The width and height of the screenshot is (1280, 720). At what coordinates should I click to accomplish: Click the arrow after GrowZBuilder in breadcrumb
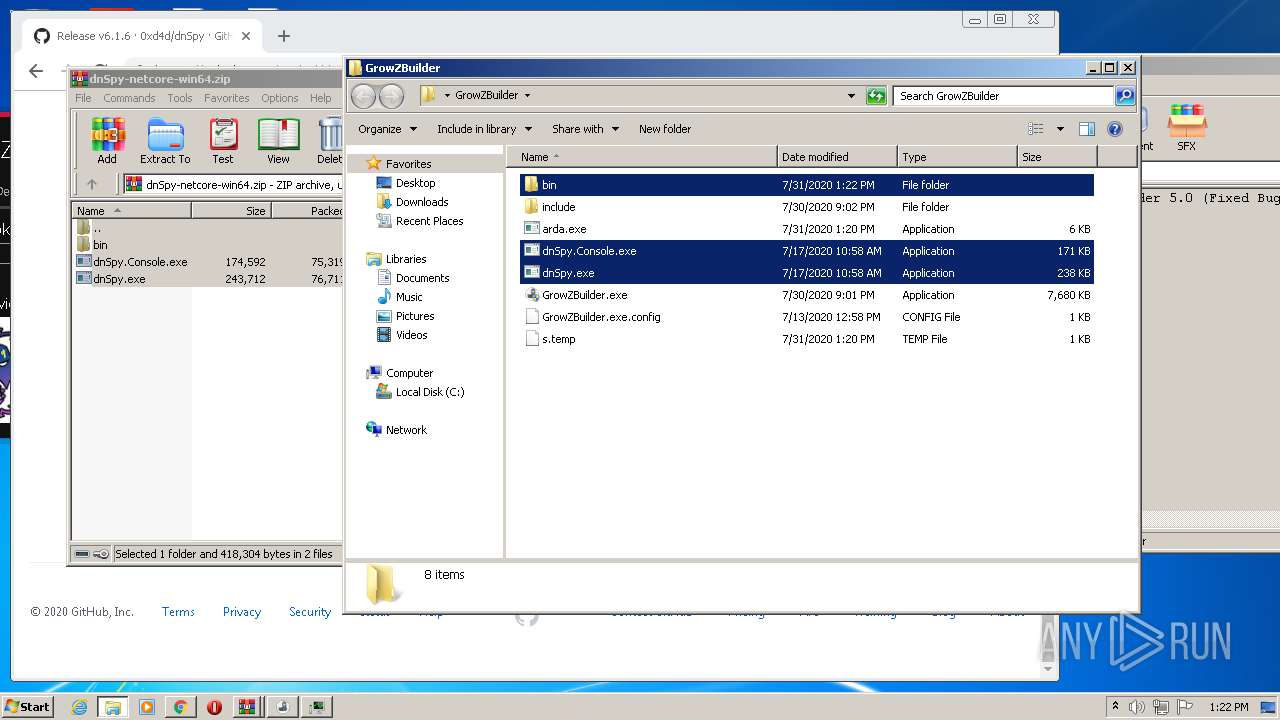[x=527, y=96]
